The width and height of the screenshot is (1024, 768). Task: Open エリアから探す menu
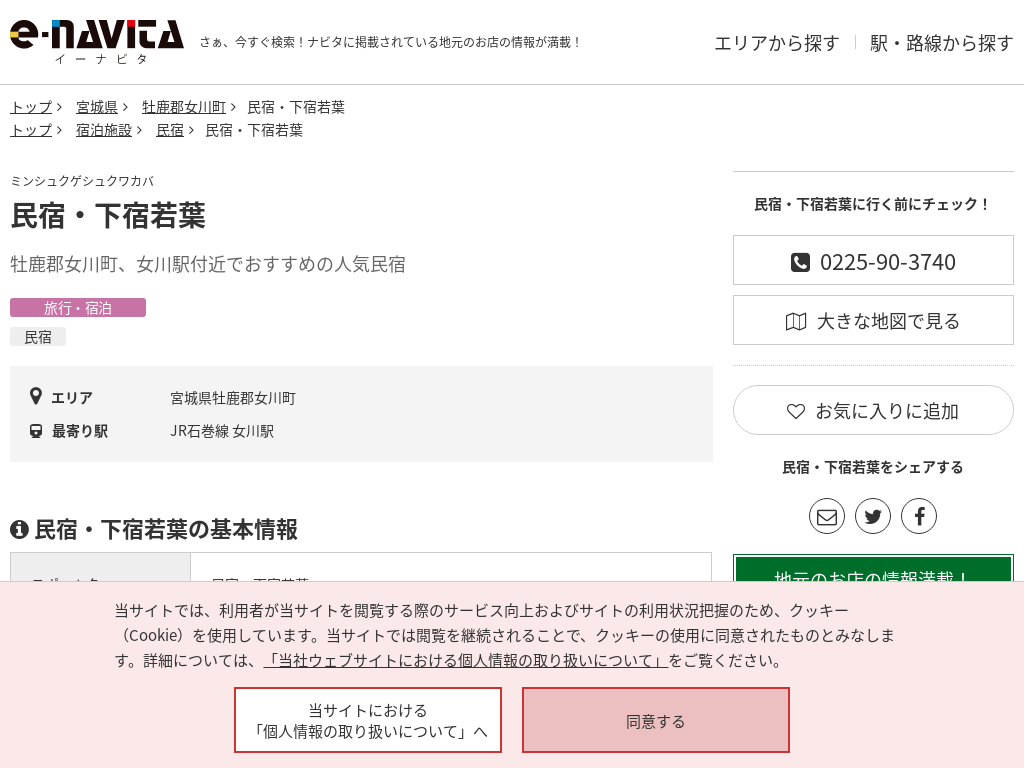point(776,43)
